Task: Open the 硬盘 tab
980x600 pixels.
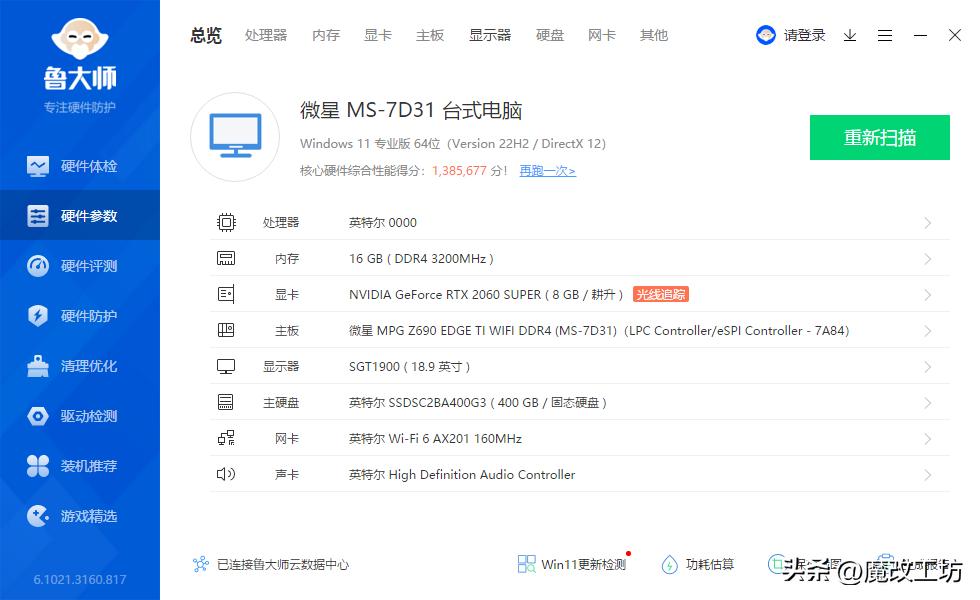Action: pyautogui.click(x=549, y=35)
